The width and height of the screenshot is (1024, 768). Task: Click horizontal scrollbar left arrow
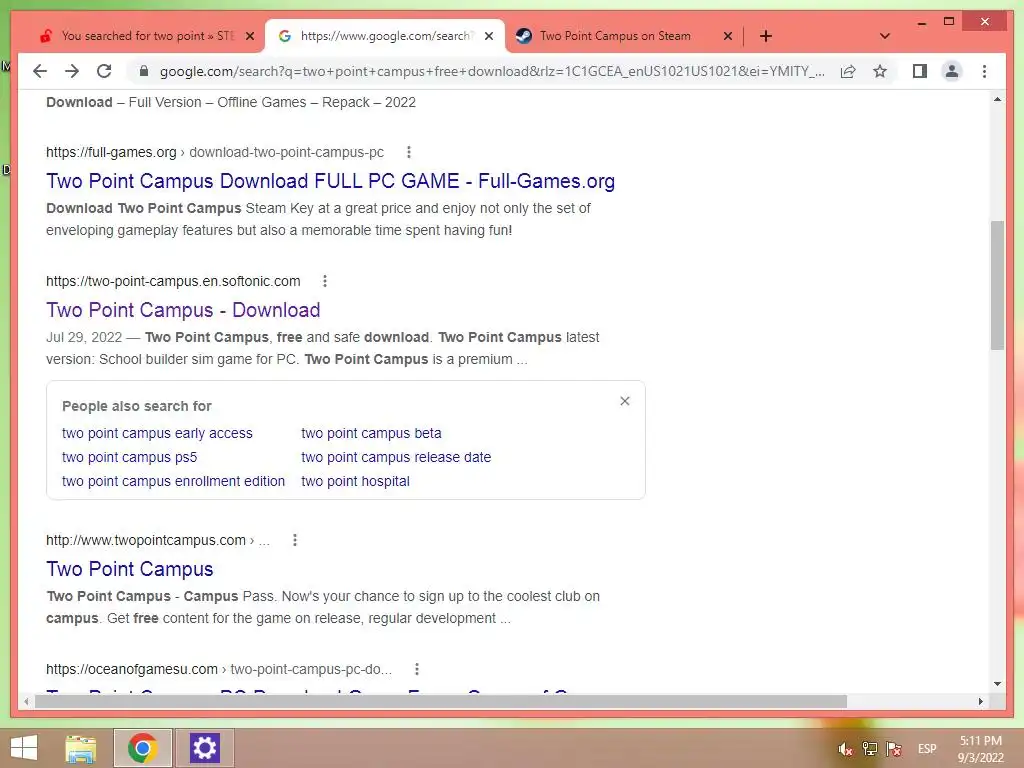(26, 701)
